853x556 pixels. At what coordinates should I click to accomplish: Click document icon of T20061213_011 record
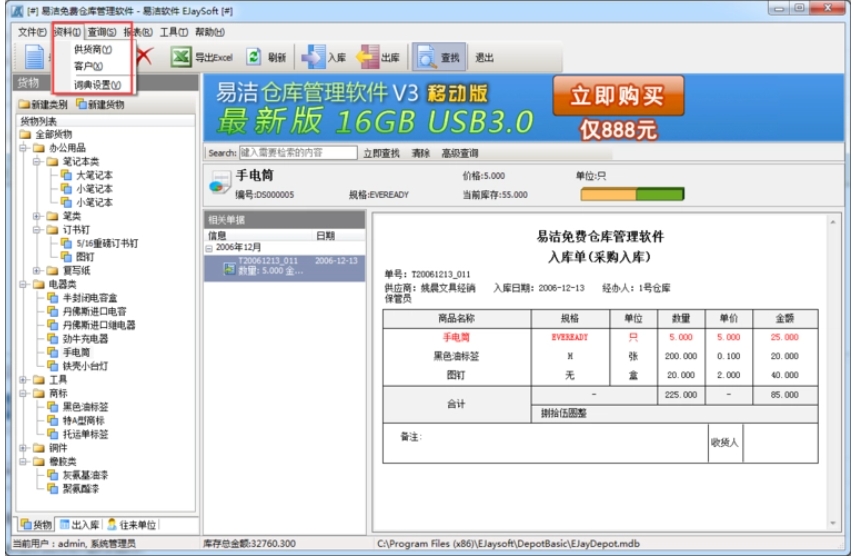pyautogui.click(x=230, y=268)
